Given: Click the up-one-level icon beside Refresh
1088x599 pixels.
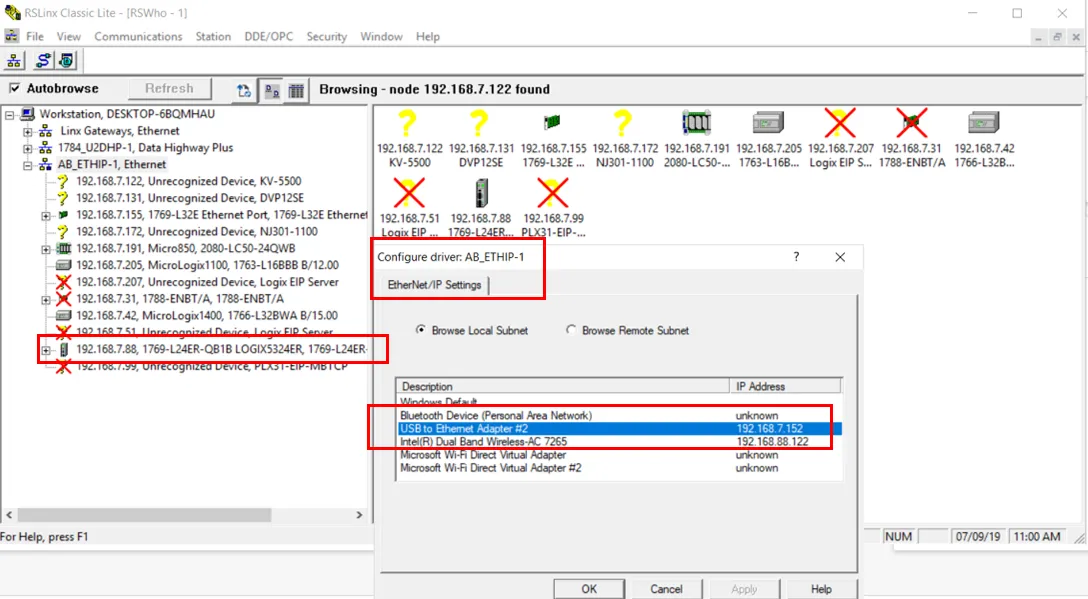Looking at the screenshot, I should coord(244,90).
